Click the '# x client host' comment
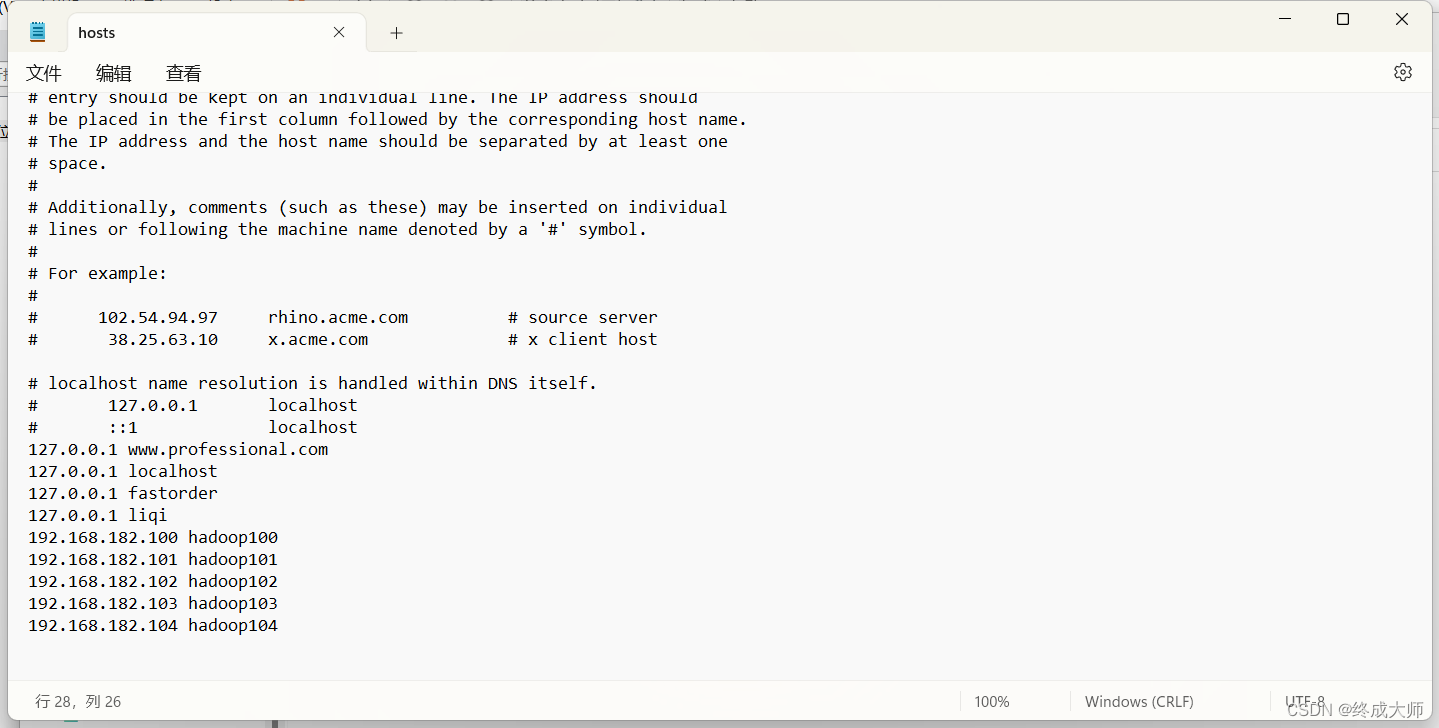1439x728 pixels. 583,339
